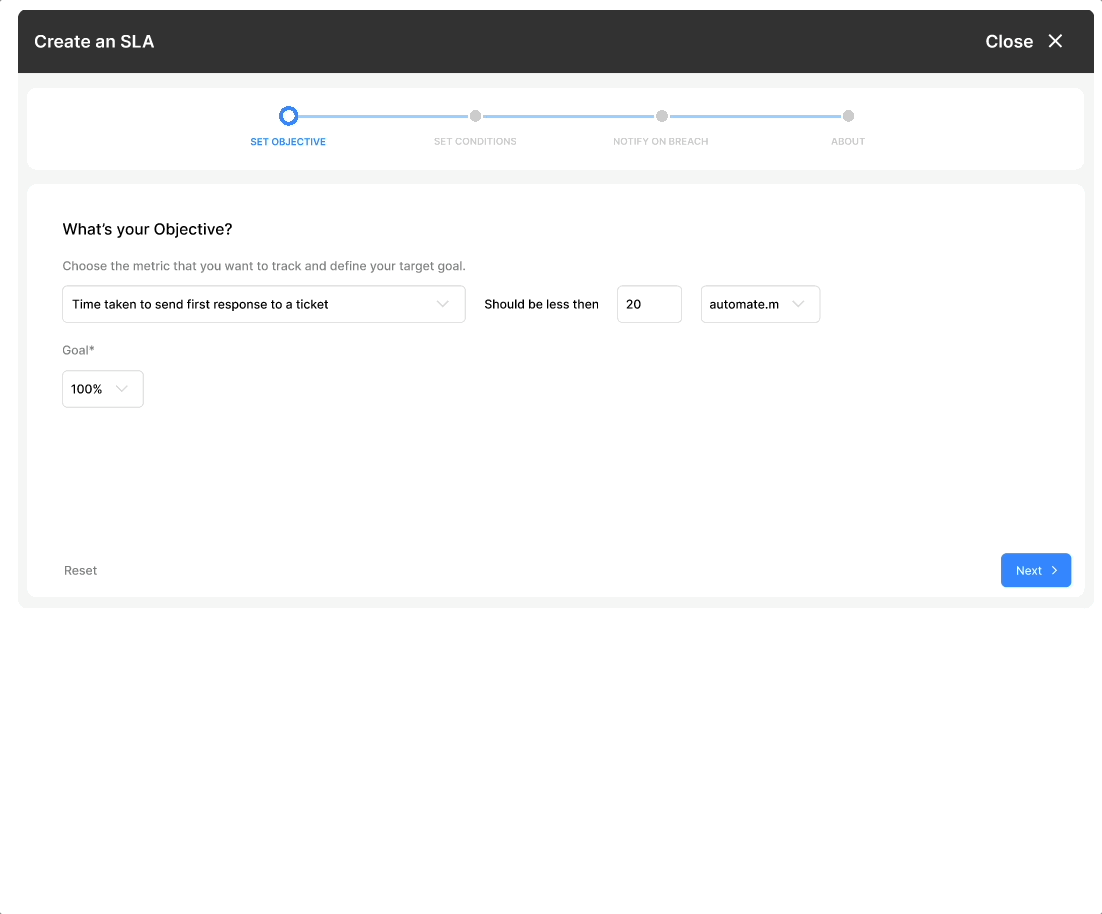The image size is (1102, 914).
Task: Click the Next button
Action: [1036, 570]
